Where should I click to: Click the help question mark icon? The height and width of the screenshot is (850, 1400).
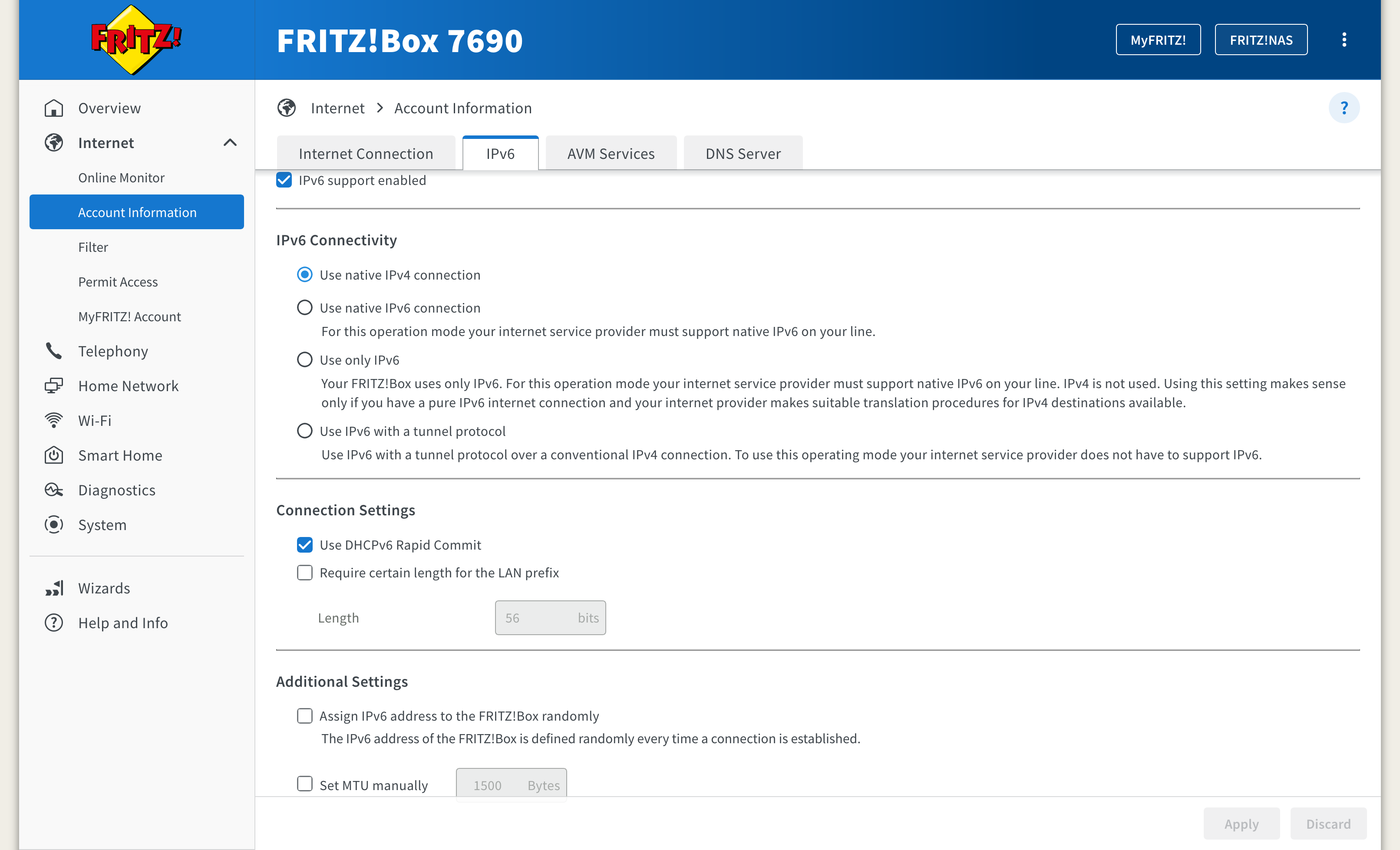click(1344, 108)
